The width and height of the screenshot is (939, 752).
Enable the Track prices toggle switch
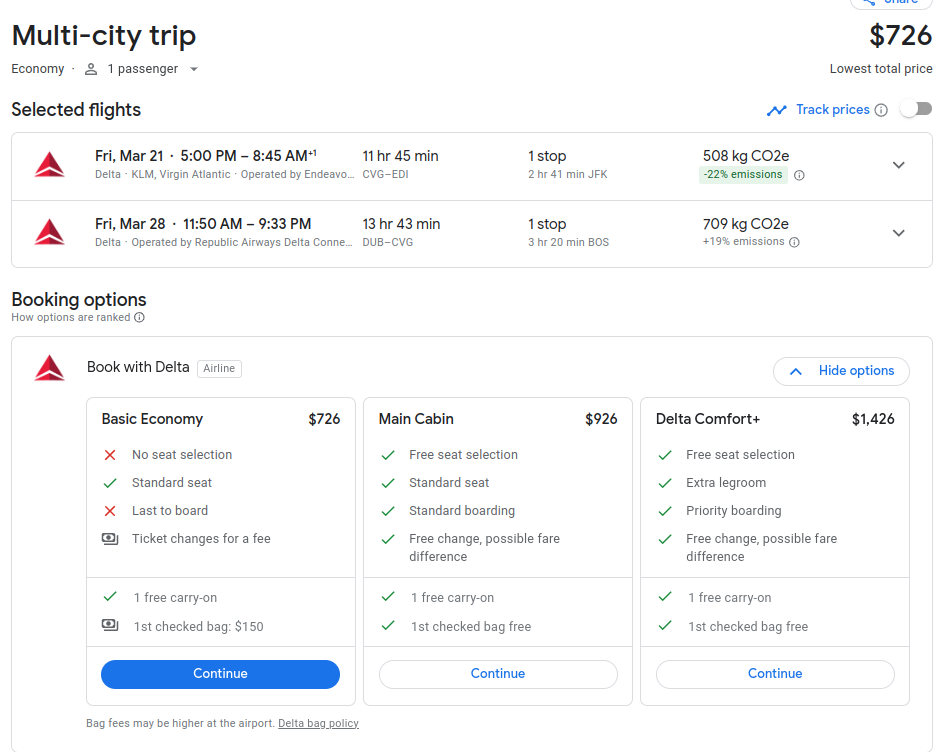pyautogui.click(x=915, y=109)
